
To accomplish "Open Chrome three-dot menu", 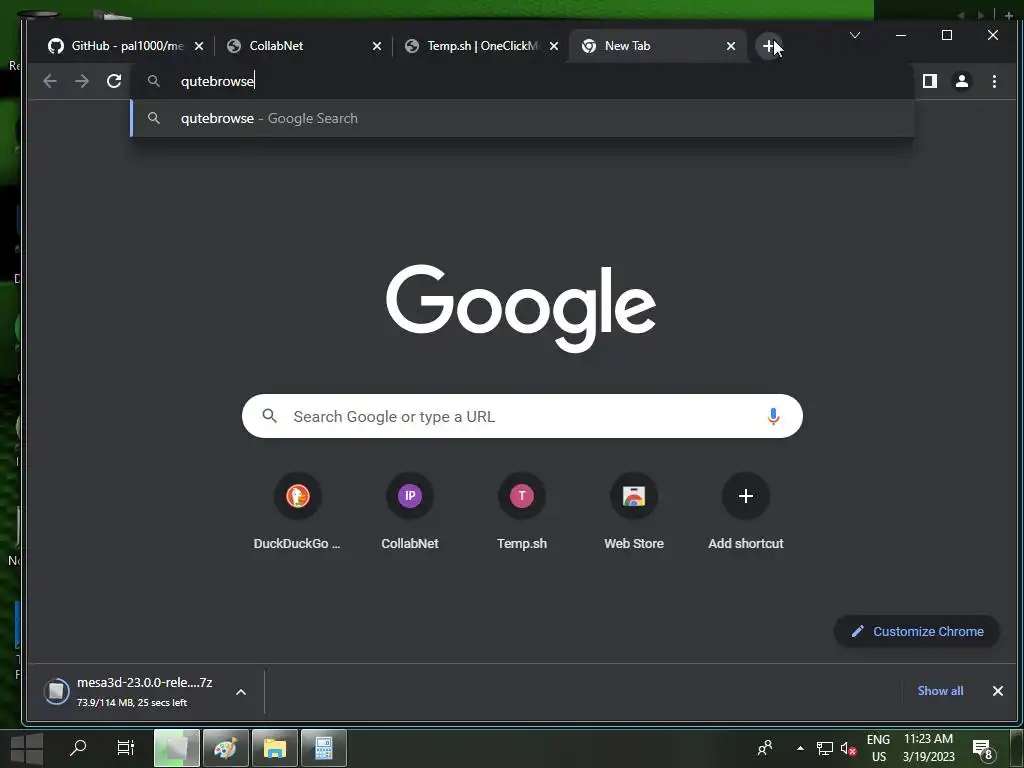I will coord(994,81).
